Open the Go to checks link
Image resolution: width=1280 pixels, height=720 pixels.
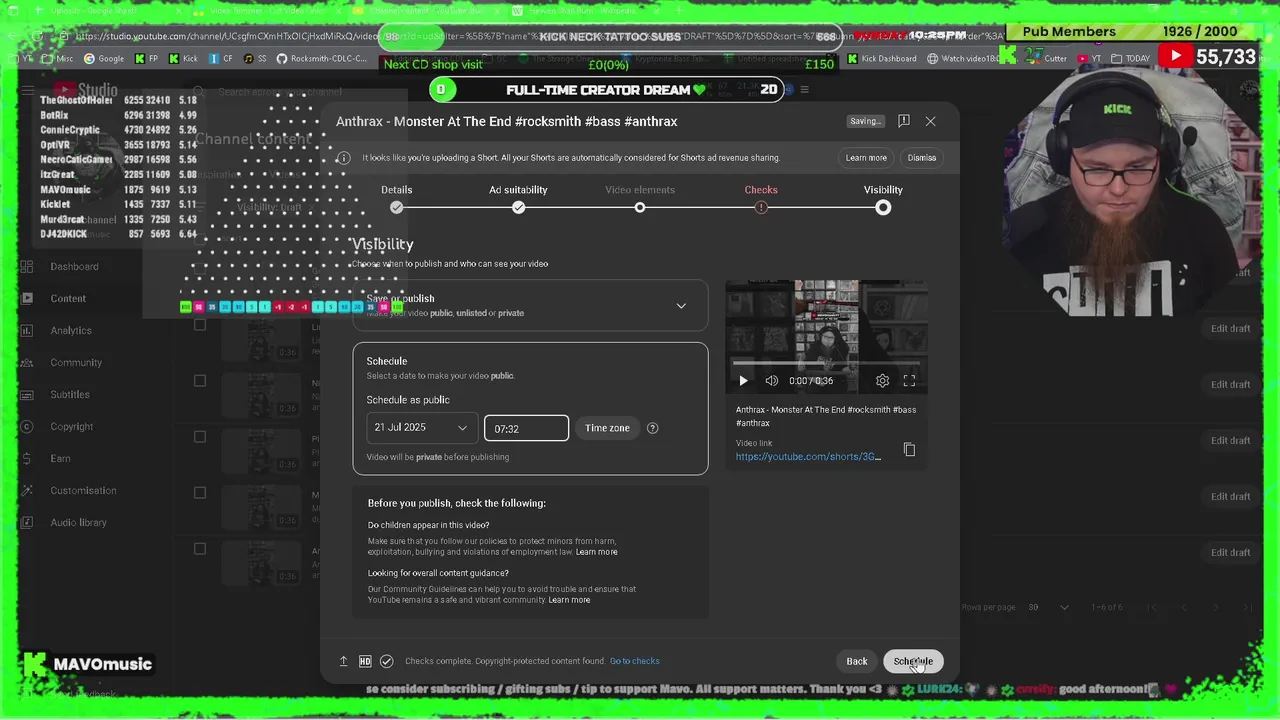pyautogui.click(x=635, y=661)
